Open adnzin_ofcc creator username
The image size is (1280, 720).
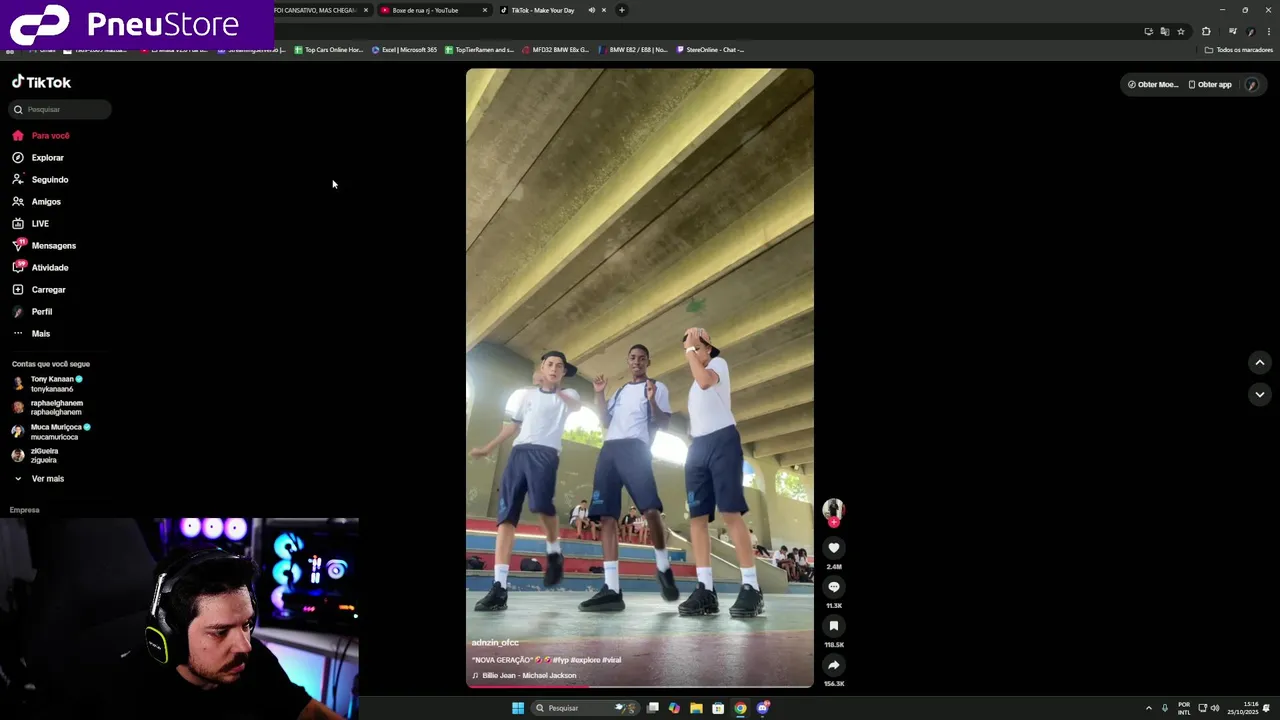pyautogui.click(x=495, y=642)
